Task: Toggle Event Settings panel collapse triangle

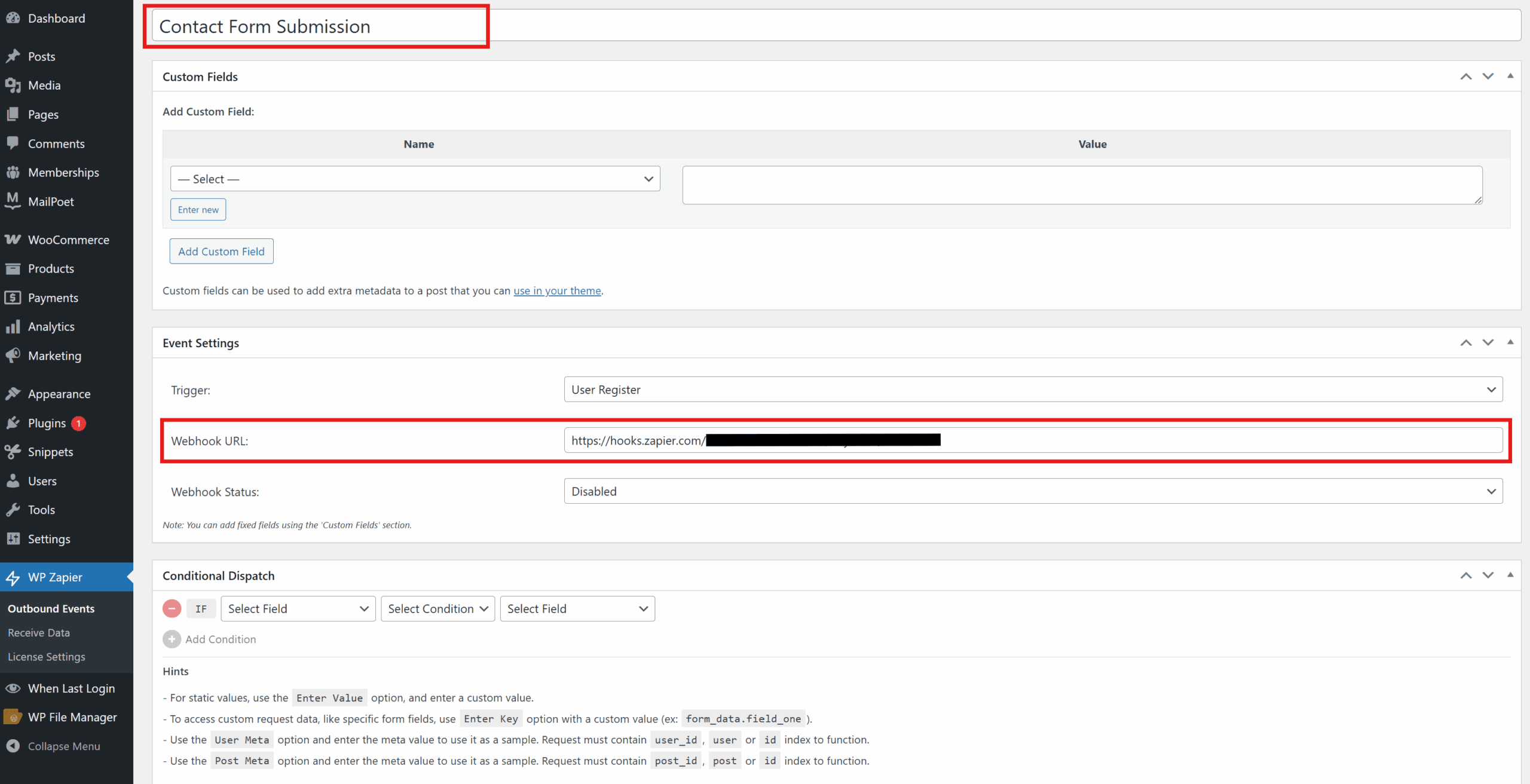Action: pyautogui.click(x=1510, y=342)
